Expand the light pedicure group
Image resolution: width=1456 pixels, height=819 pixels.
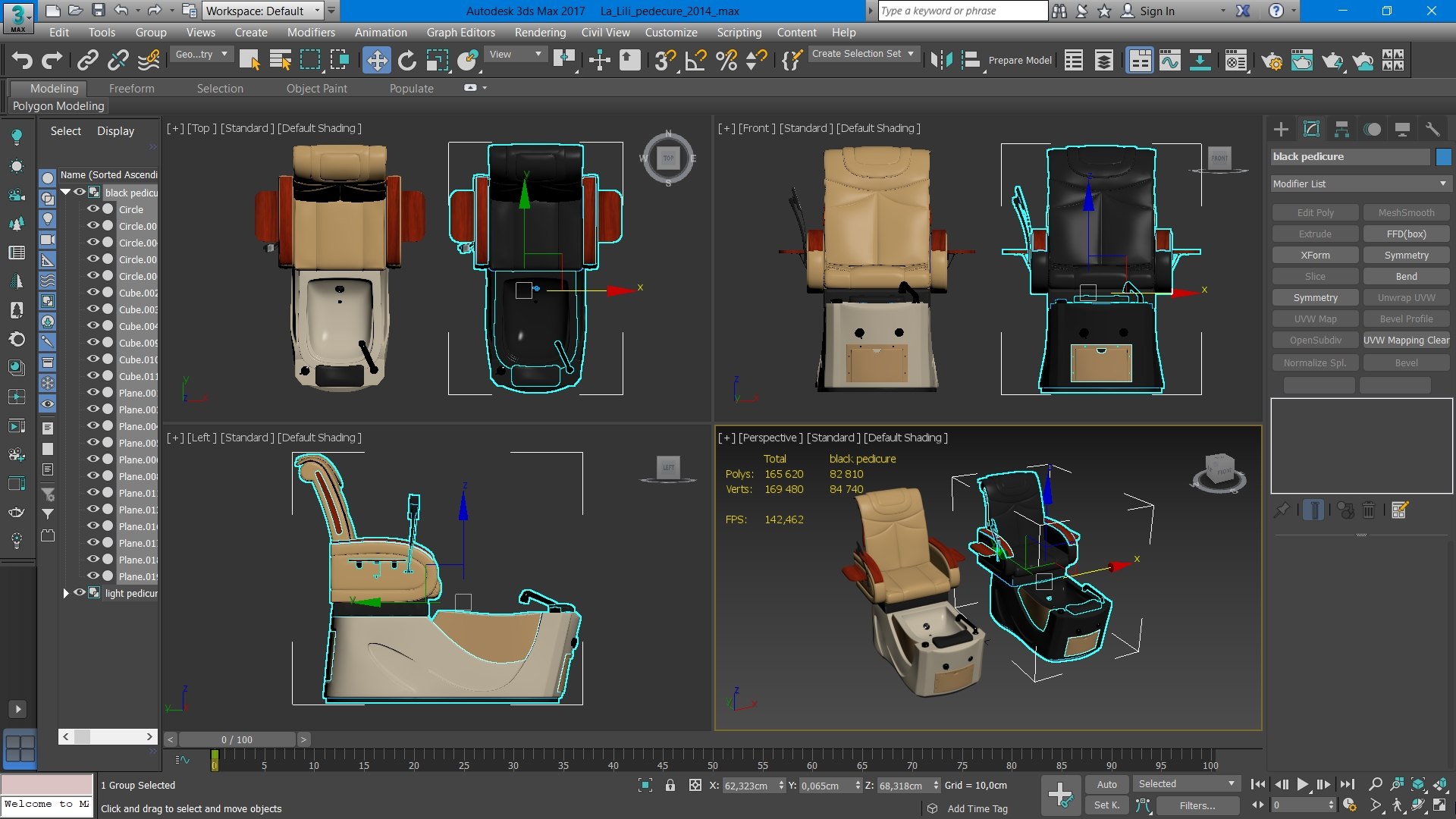(66, 593)
